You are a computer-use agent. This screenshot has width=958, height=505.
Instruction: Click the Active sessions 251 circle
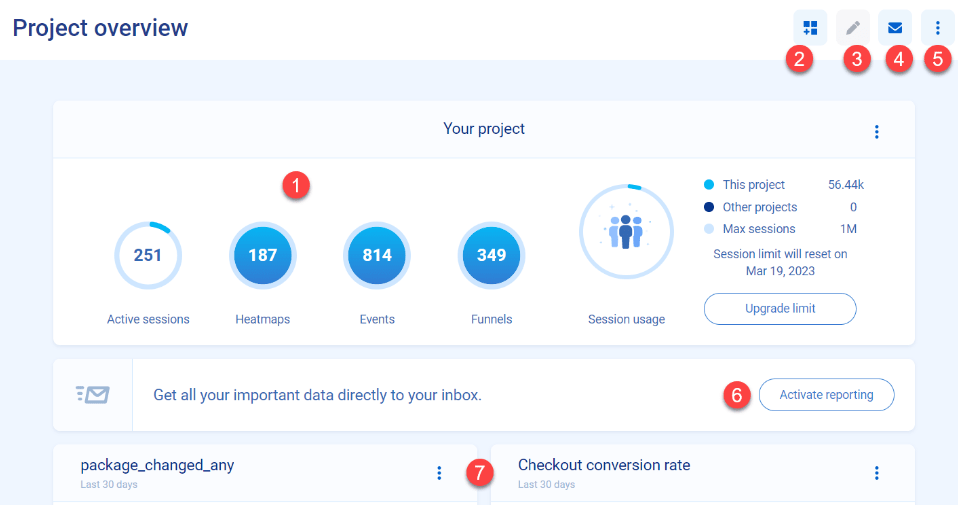pyautogui.click(x=148, y=255)
